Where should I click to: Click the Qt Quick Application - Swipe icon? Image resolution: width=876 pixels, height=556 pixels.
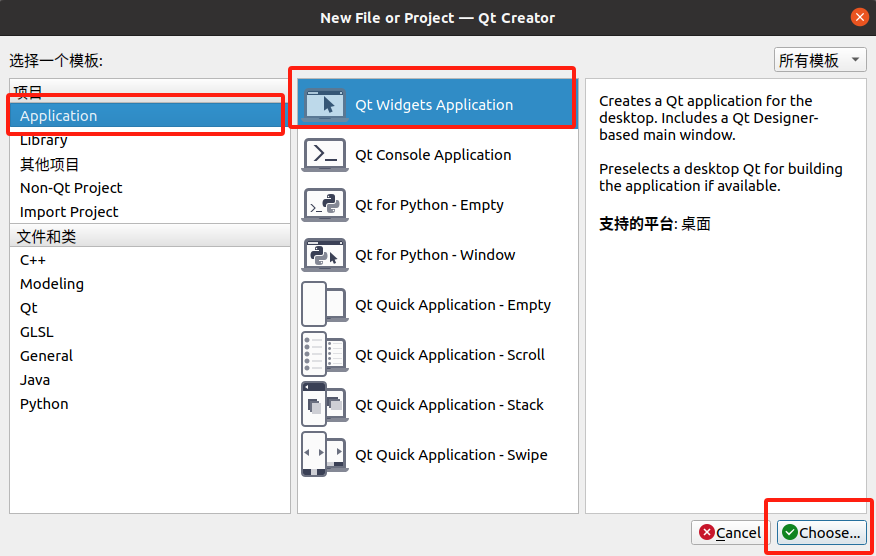pyautogui.click(x=325, y=454)
